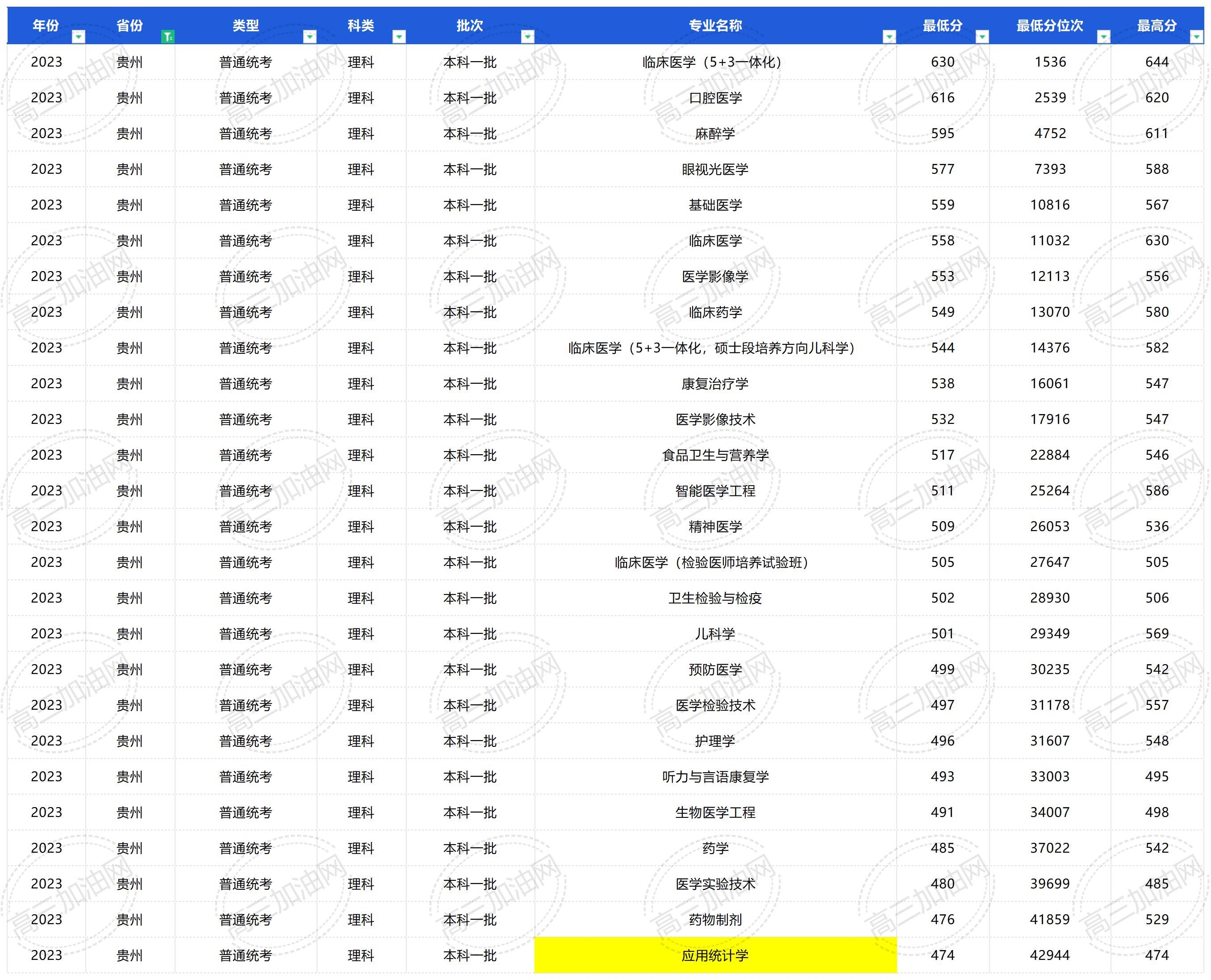Select the 生物医学工程 major cell
Viewport: 1211px width, 980px height.
[x=715, y=812]
